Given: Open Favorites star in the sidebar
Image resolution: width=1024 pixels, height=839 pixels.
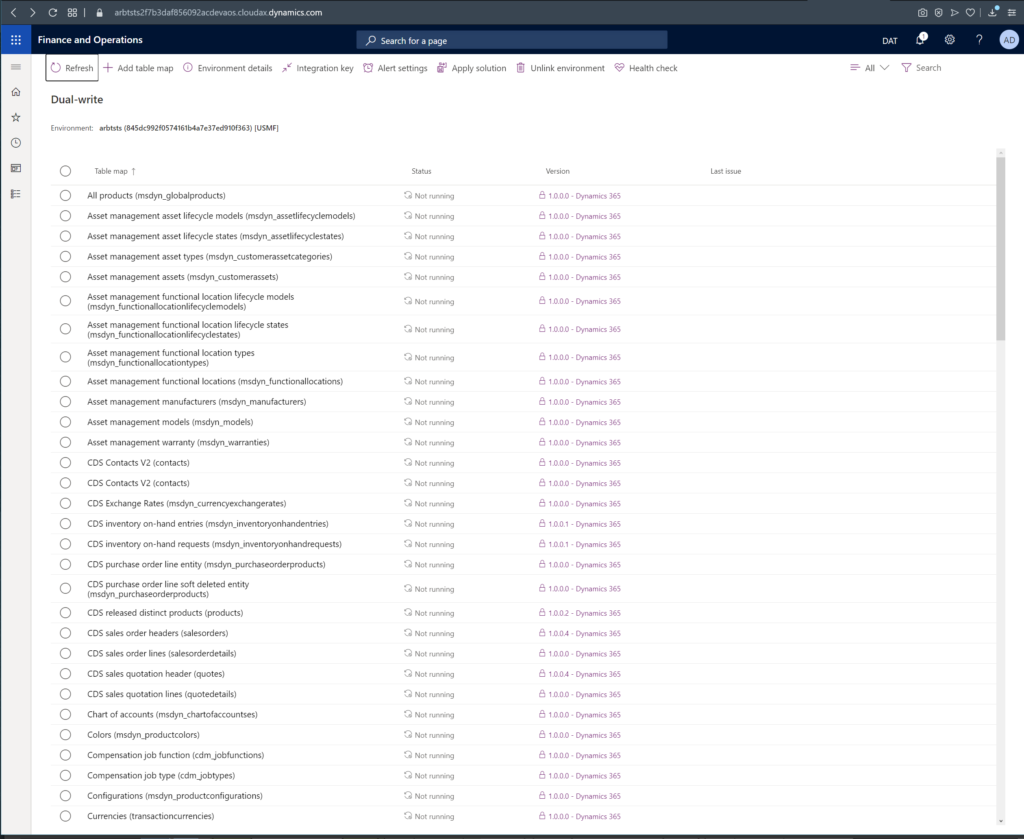Looking at the screenshot, I should tap(16, 118).
